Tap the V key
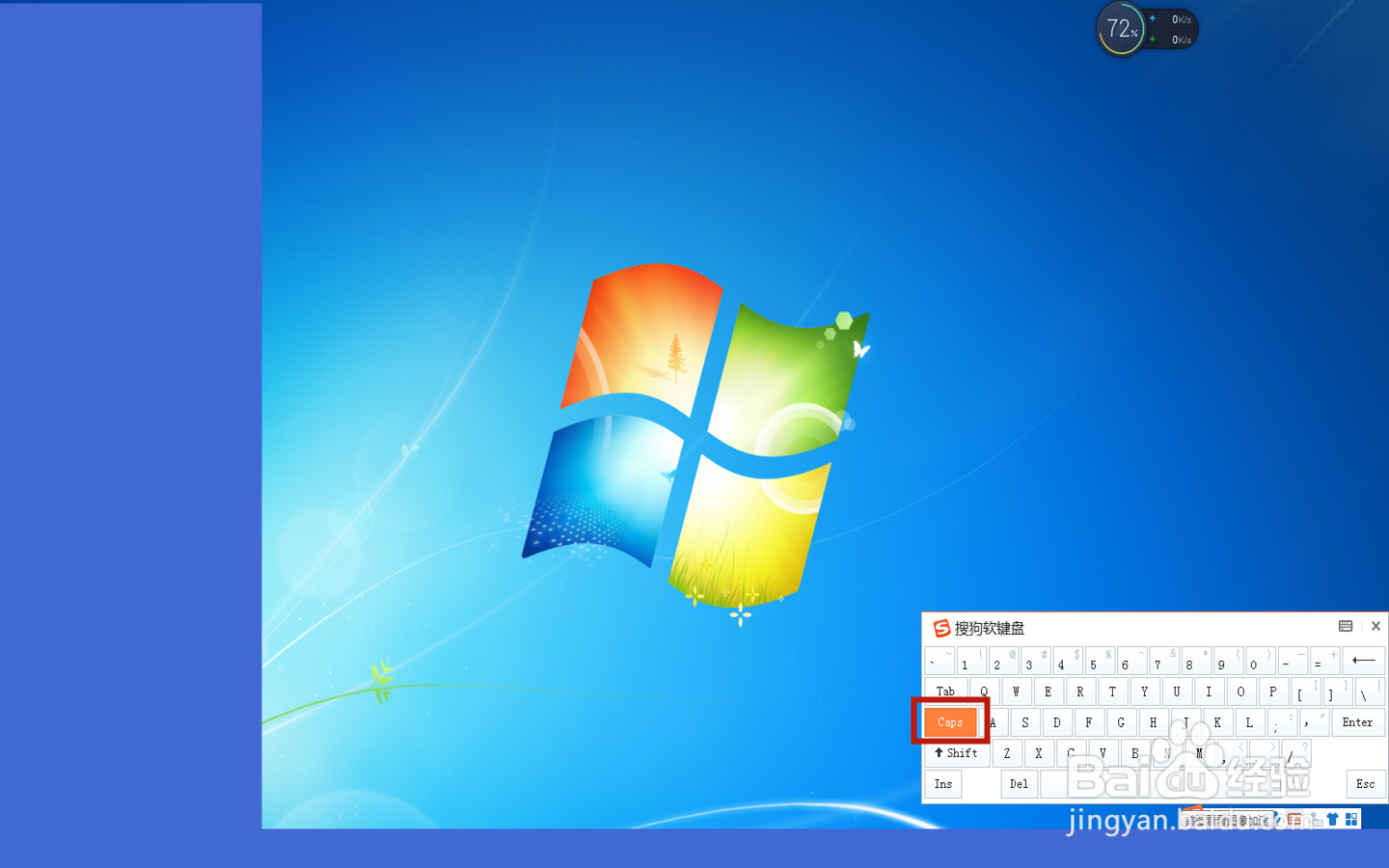1389x868 pixels. click(x=1103, y=753)
